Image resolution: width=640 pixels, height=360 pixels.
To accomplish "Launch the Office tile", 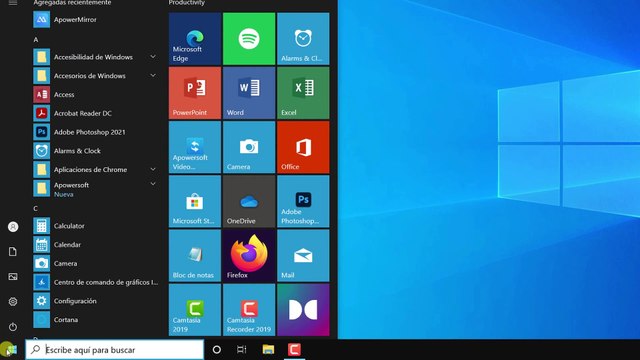I will [303, 147].
